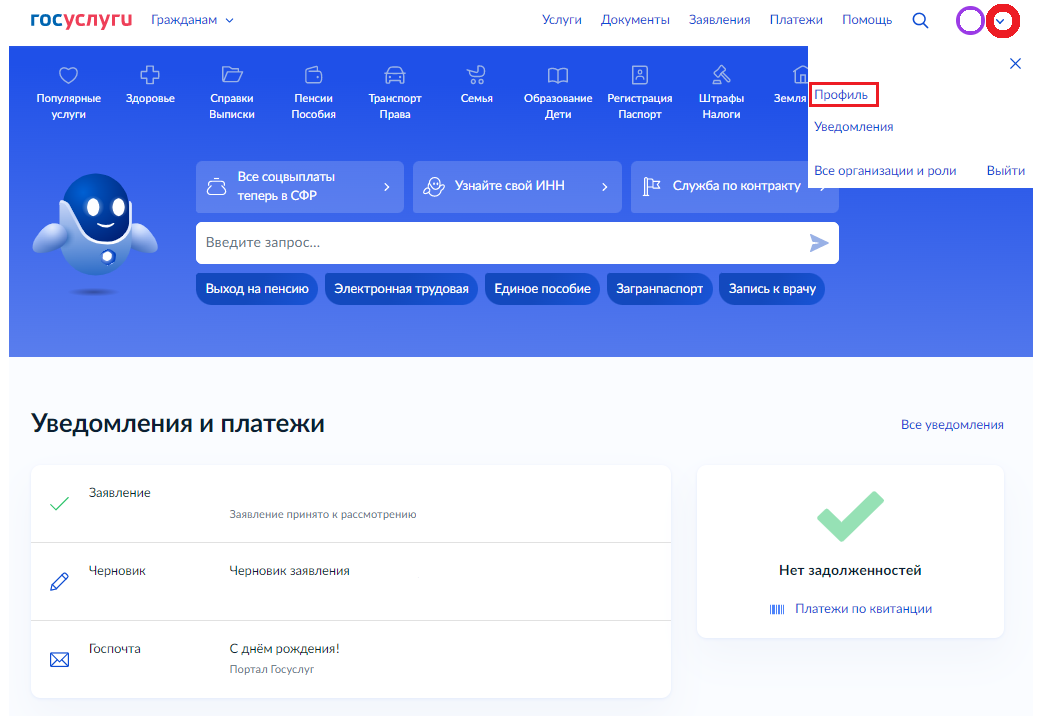This screenshot has height=724, width=1044.
Task: Click the barcode icon near Платежи по квитанции
Action: (x=777, y=609)
